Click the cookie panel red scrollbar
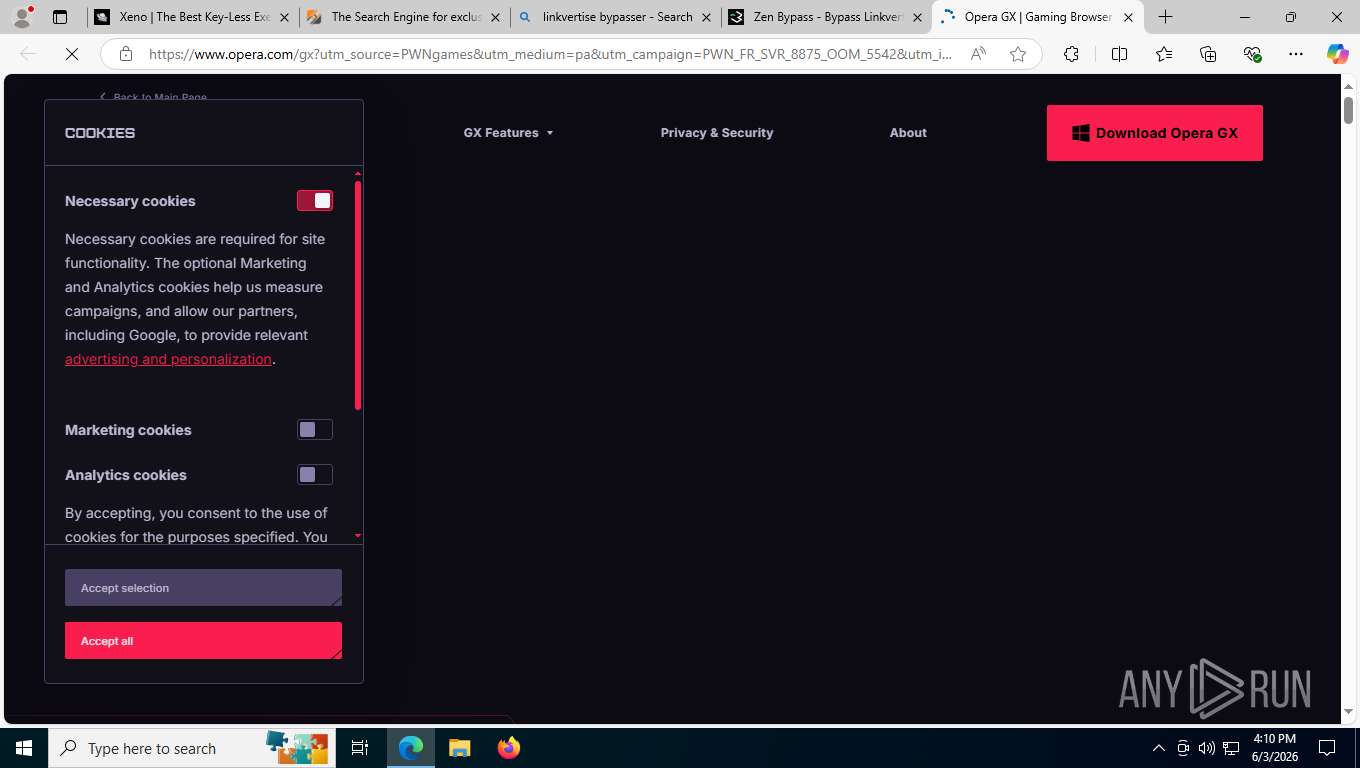The height and width of the screenshot is (768, 1360). [358, 295]
